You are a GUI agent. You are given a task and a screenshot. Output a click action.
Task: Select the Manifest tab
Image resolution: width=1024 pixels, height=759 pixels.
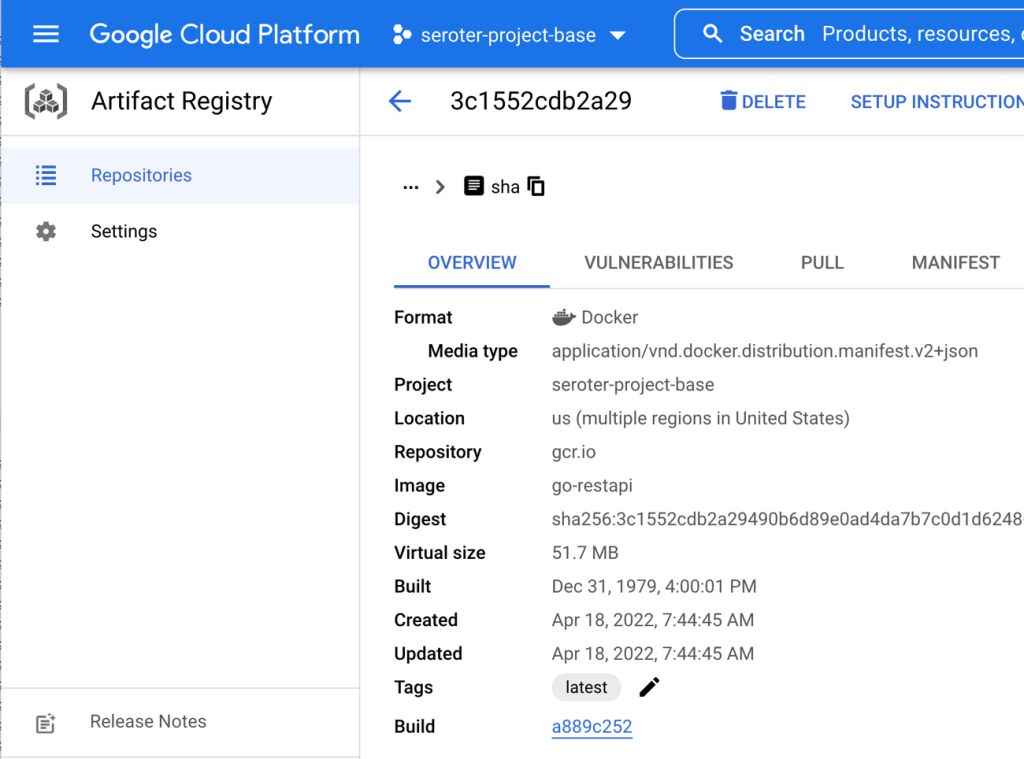point(955,263)
